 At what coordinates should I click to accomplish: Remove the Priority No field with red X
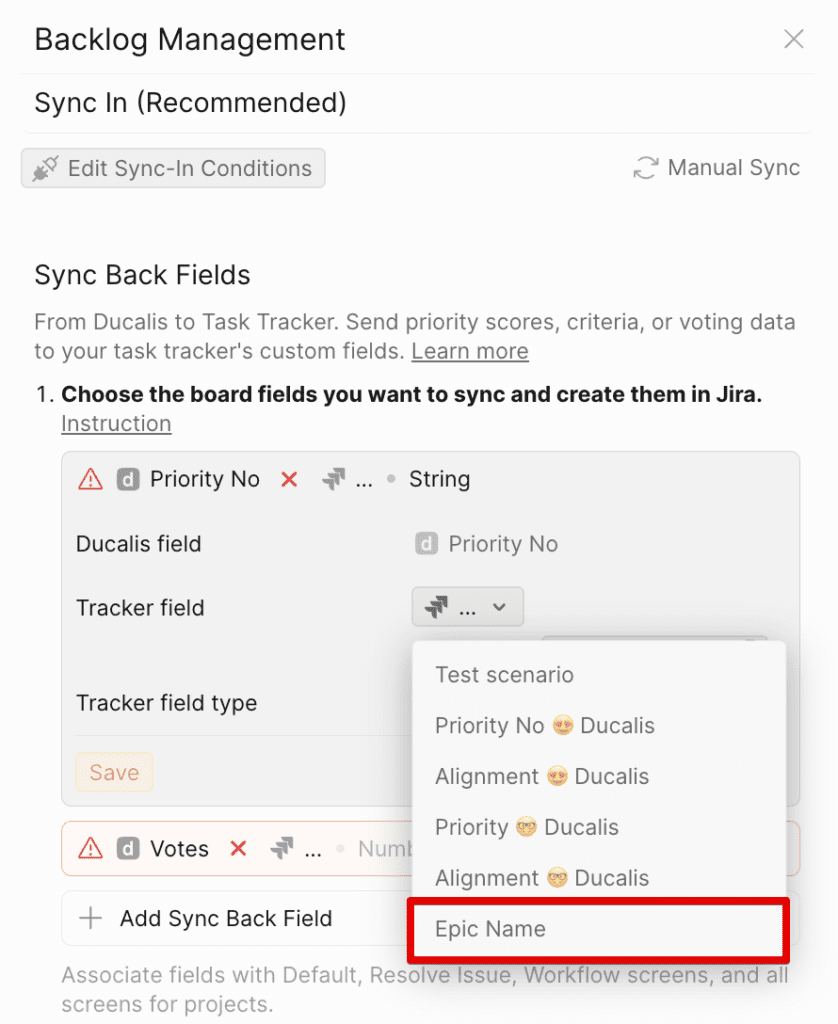point(289,479)
